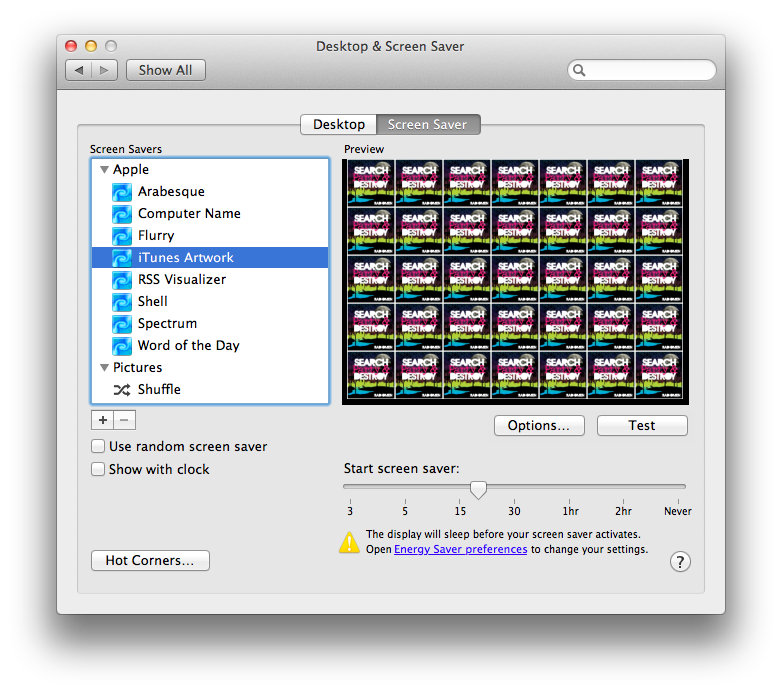Add a screen saver with plus button
The height and width of the screenshot is (693, 782).
(103, 420)
